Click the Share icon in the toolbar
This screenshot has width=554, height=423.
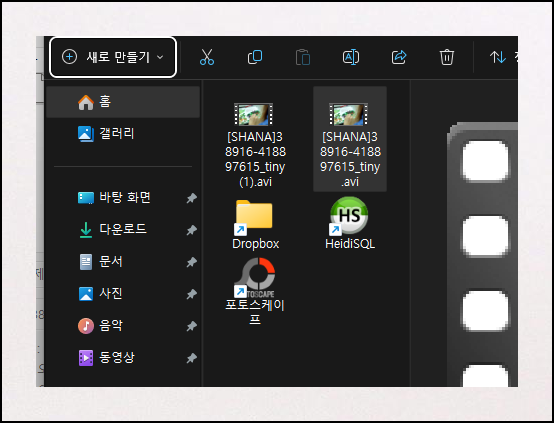(399, 57)
